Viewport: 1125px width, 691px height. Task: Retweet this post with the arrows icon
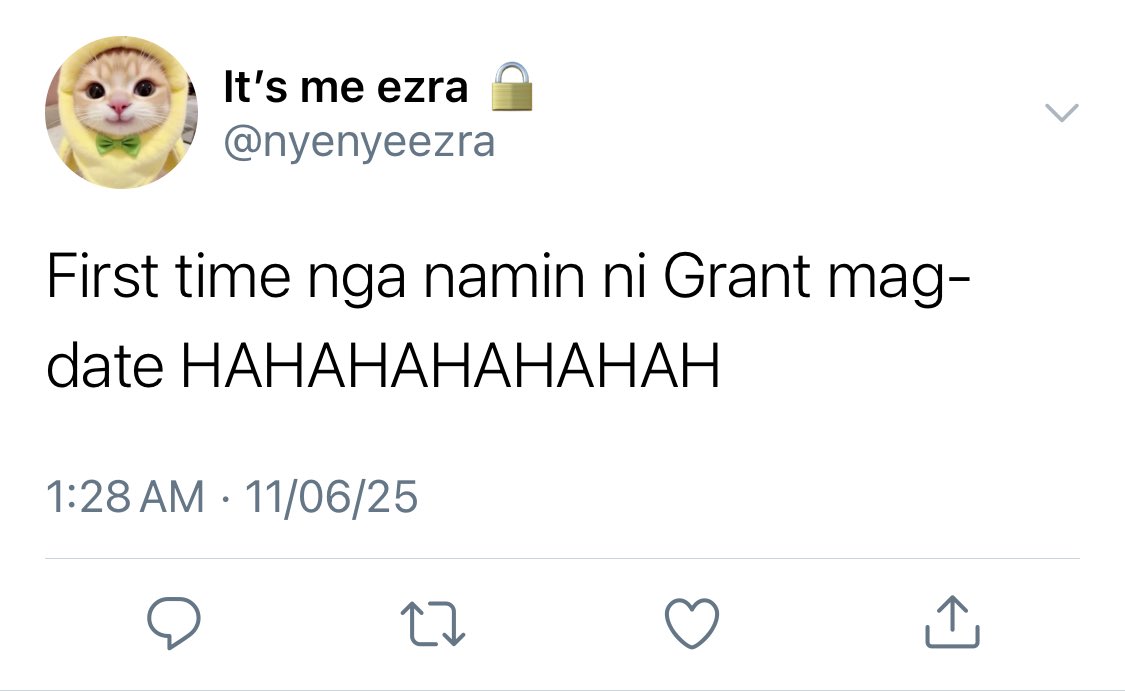433,624
